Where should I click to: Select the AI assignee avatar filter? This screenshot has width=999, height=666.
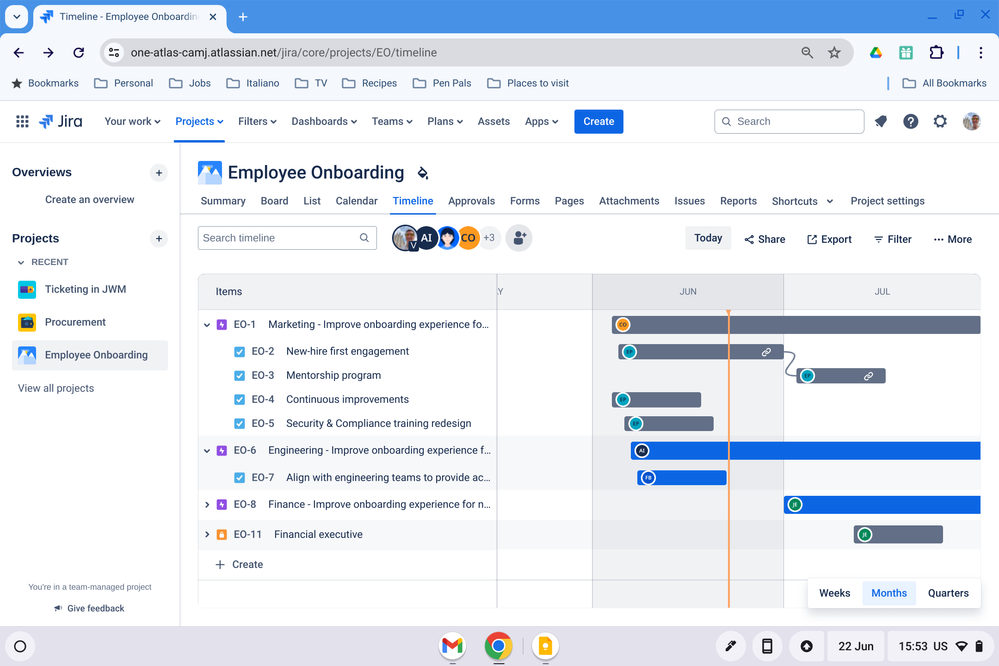click(x=426, y=238)
